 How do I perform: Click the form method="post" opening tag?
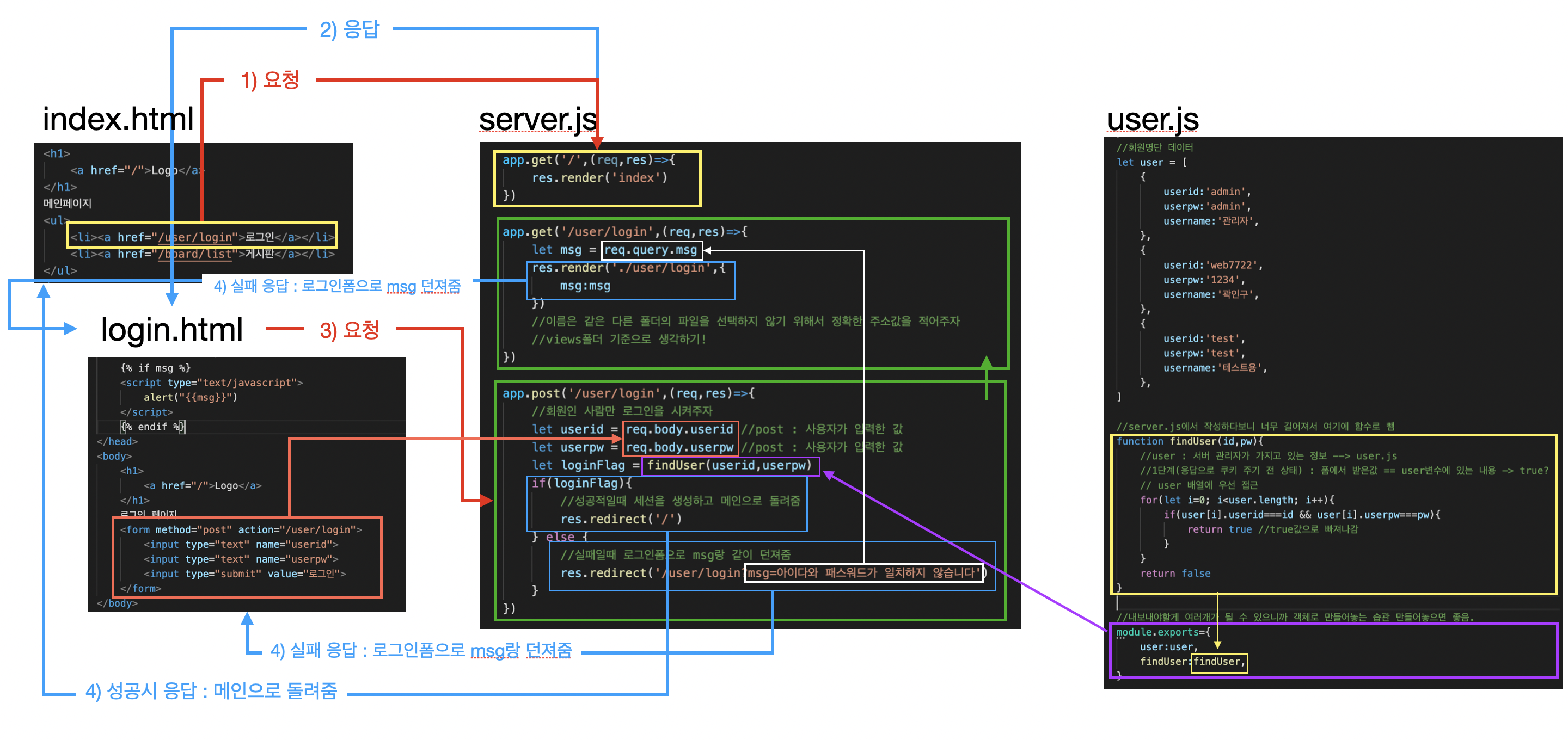[x=241, y=530]
